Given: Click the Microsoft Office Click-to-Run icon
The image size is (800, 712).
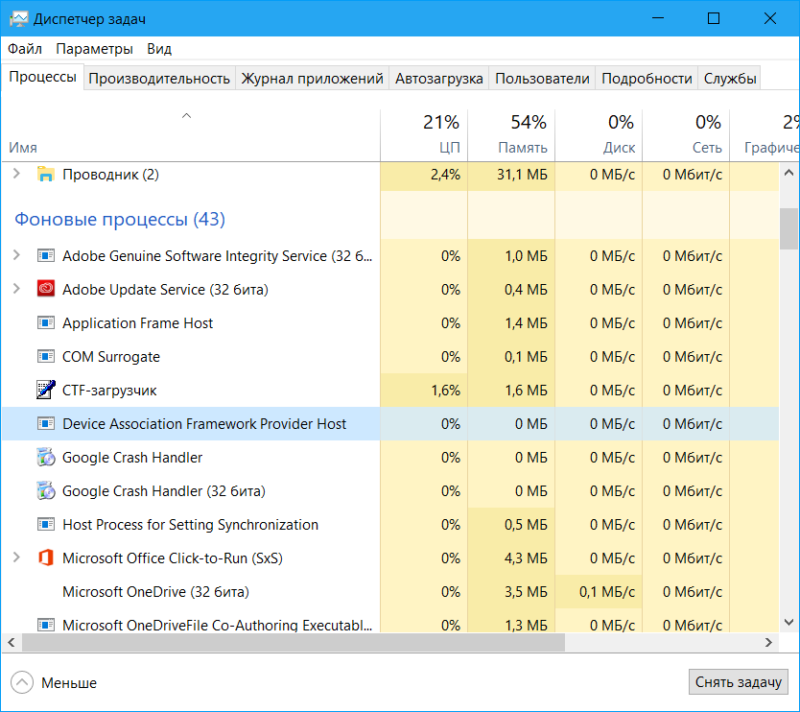Looking at the screenshot, I should [45, 557].
